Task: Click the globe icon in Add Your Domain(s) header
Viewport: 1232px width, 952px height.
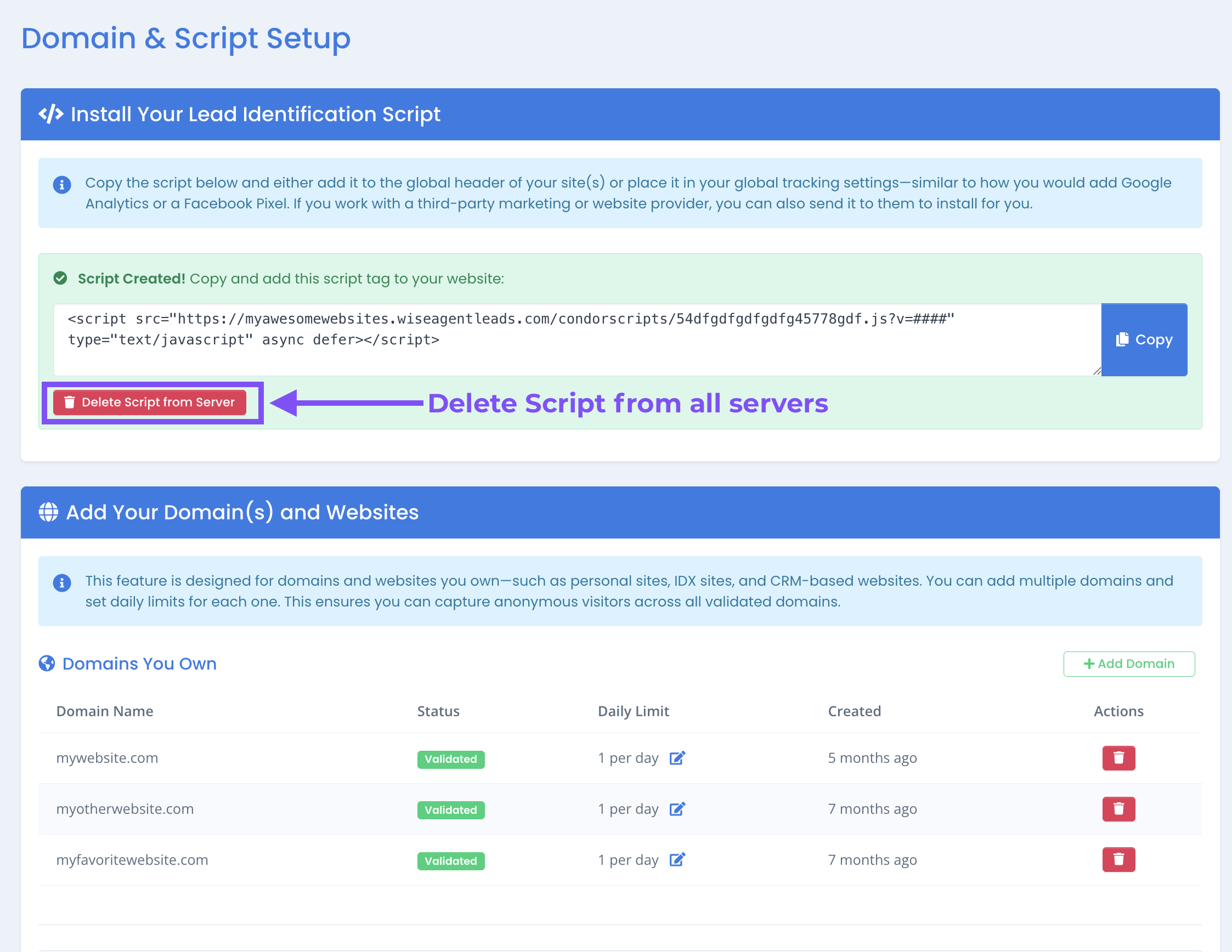Action: [x=48, y=512]
